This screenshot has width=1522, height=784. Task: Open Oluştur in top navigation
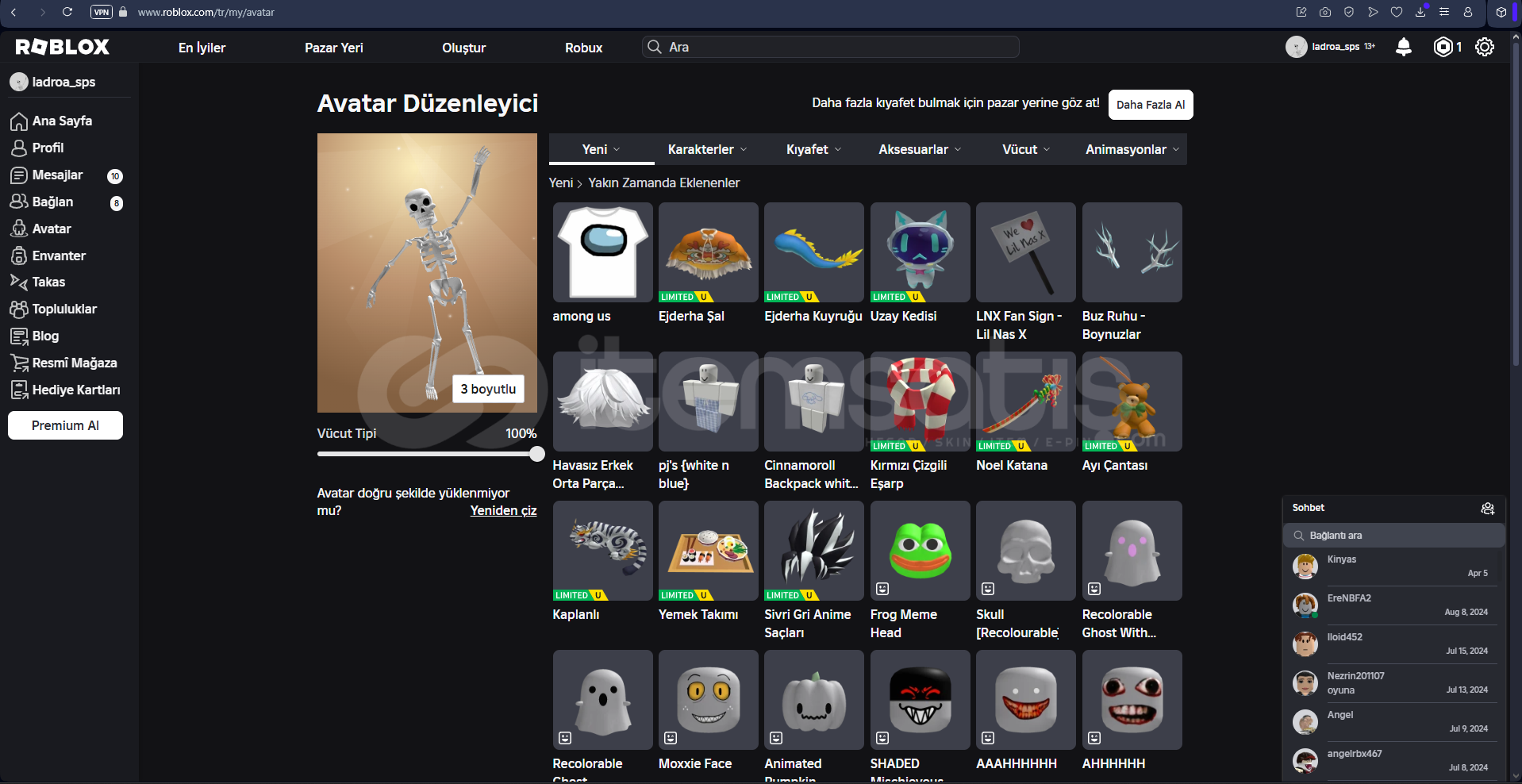pos(464,48)
